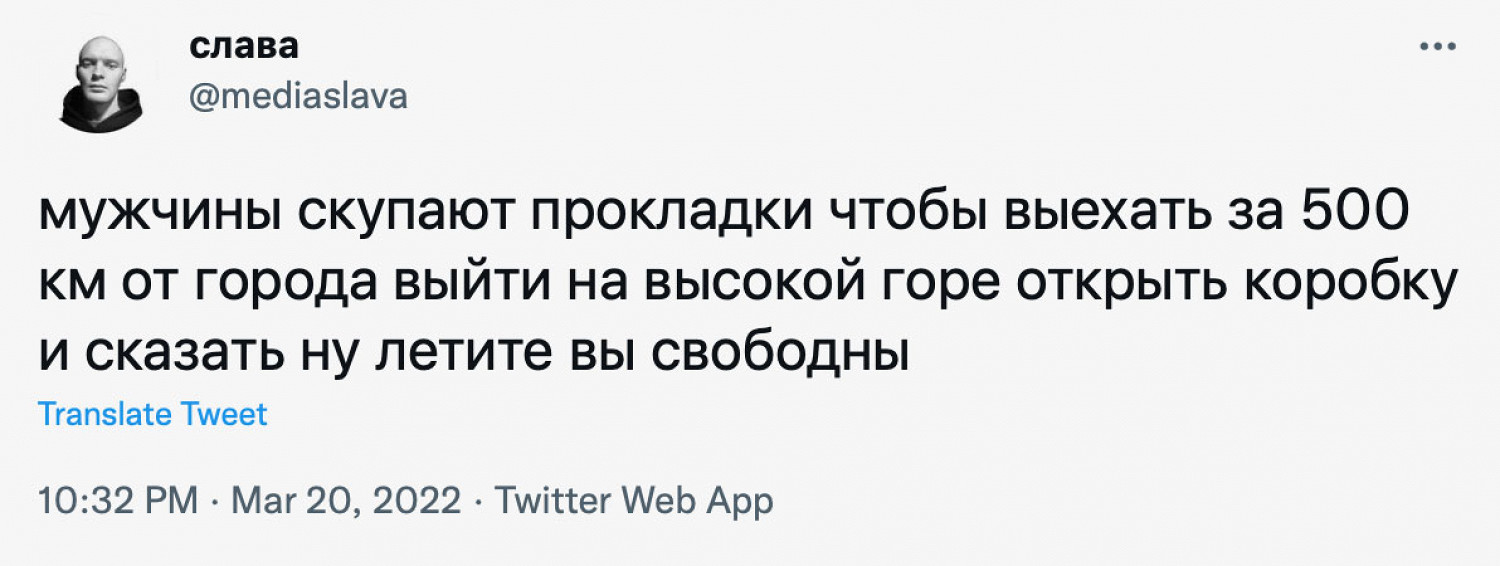Viewport: 1500px width, 566px height.
Task: Click the Translate Tweet link
Action: pos(153,414)
